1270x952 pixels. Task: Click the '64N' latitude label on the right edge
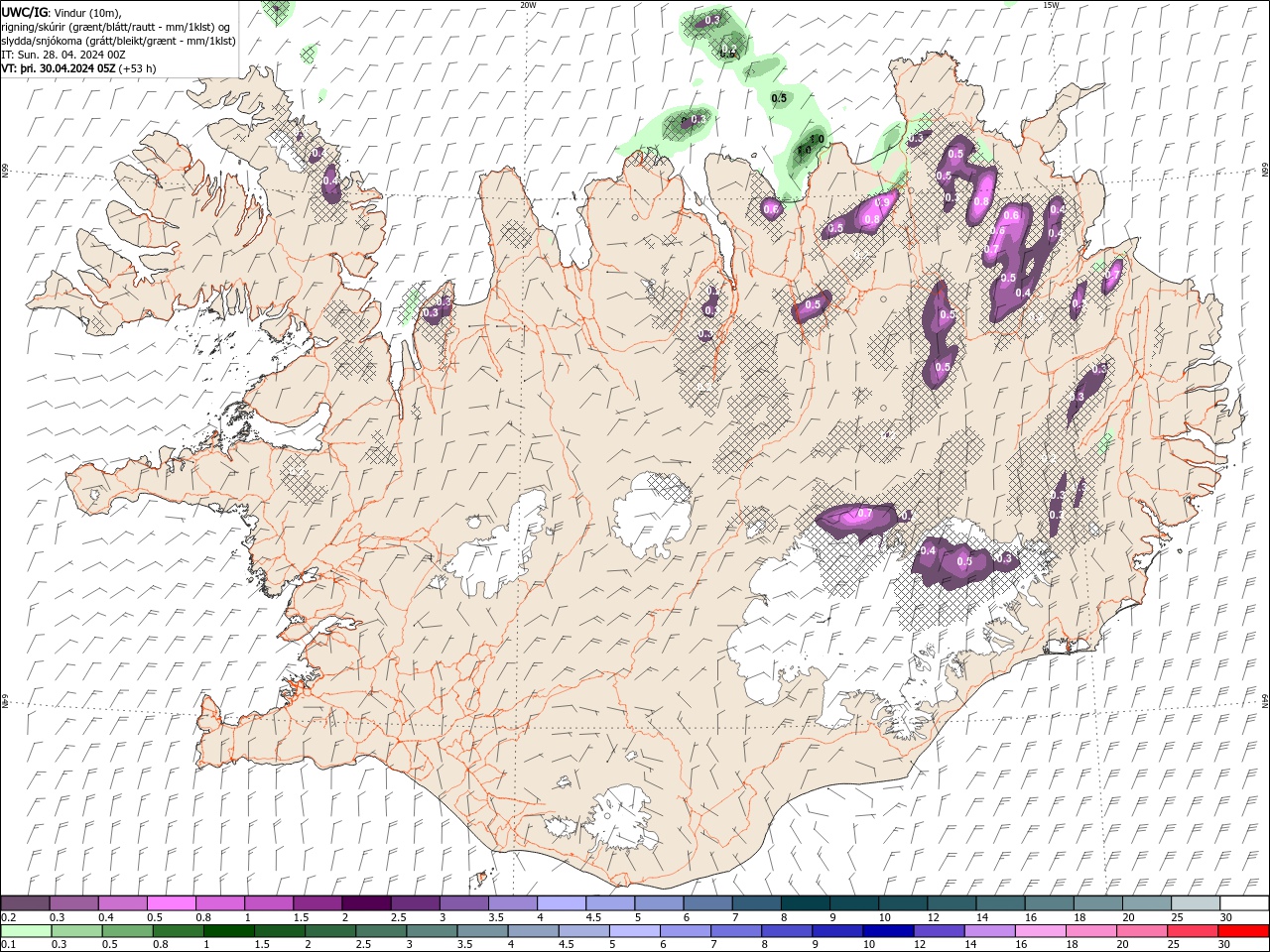point(1265,700)
